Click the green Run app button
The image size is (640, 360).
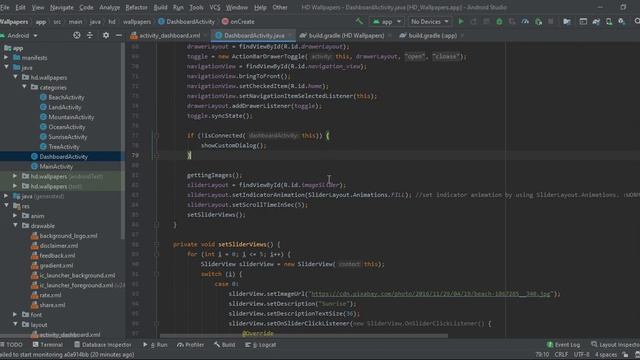click(461, 22)
